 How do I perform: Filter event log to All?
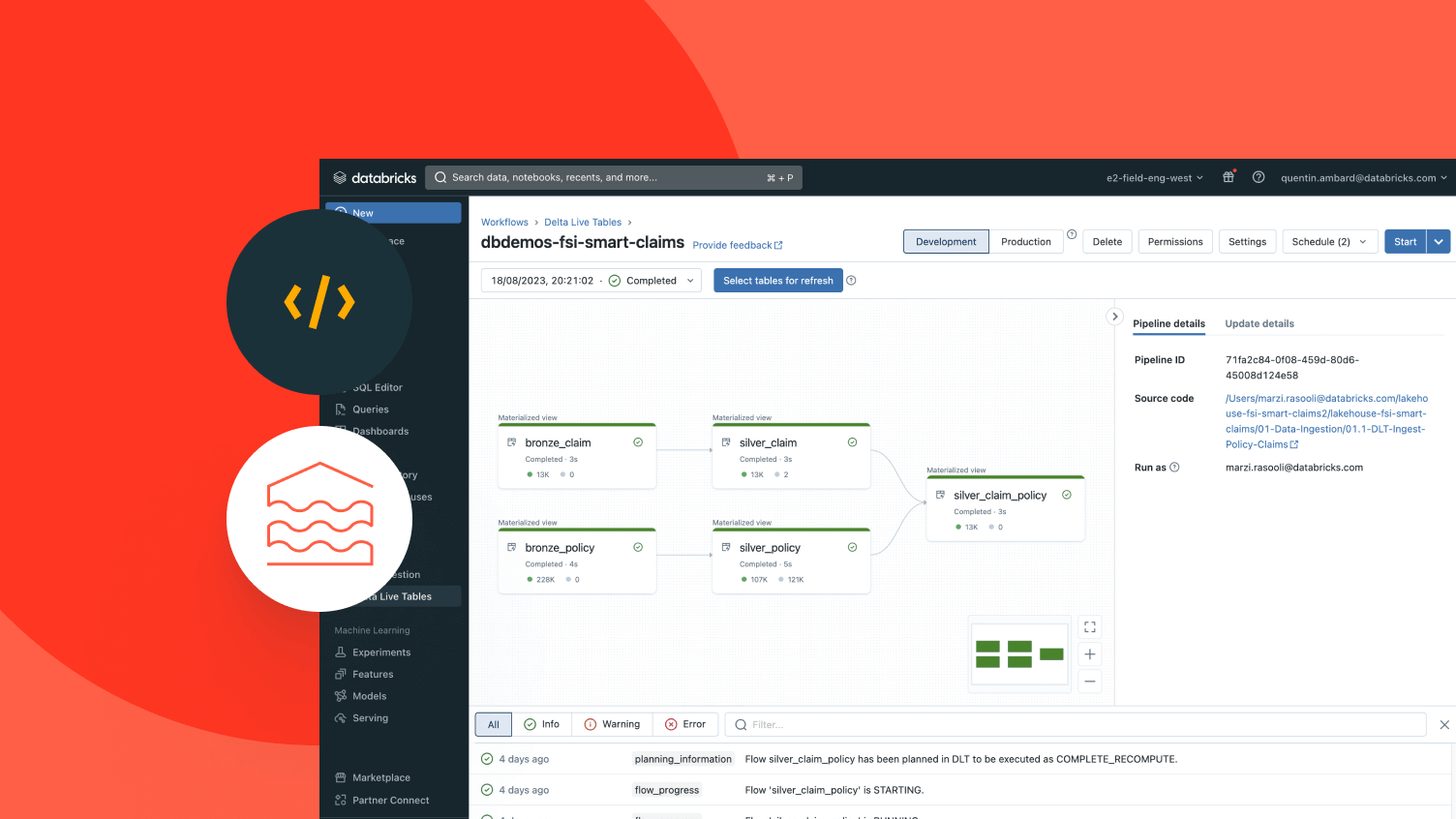coord(494,724)
